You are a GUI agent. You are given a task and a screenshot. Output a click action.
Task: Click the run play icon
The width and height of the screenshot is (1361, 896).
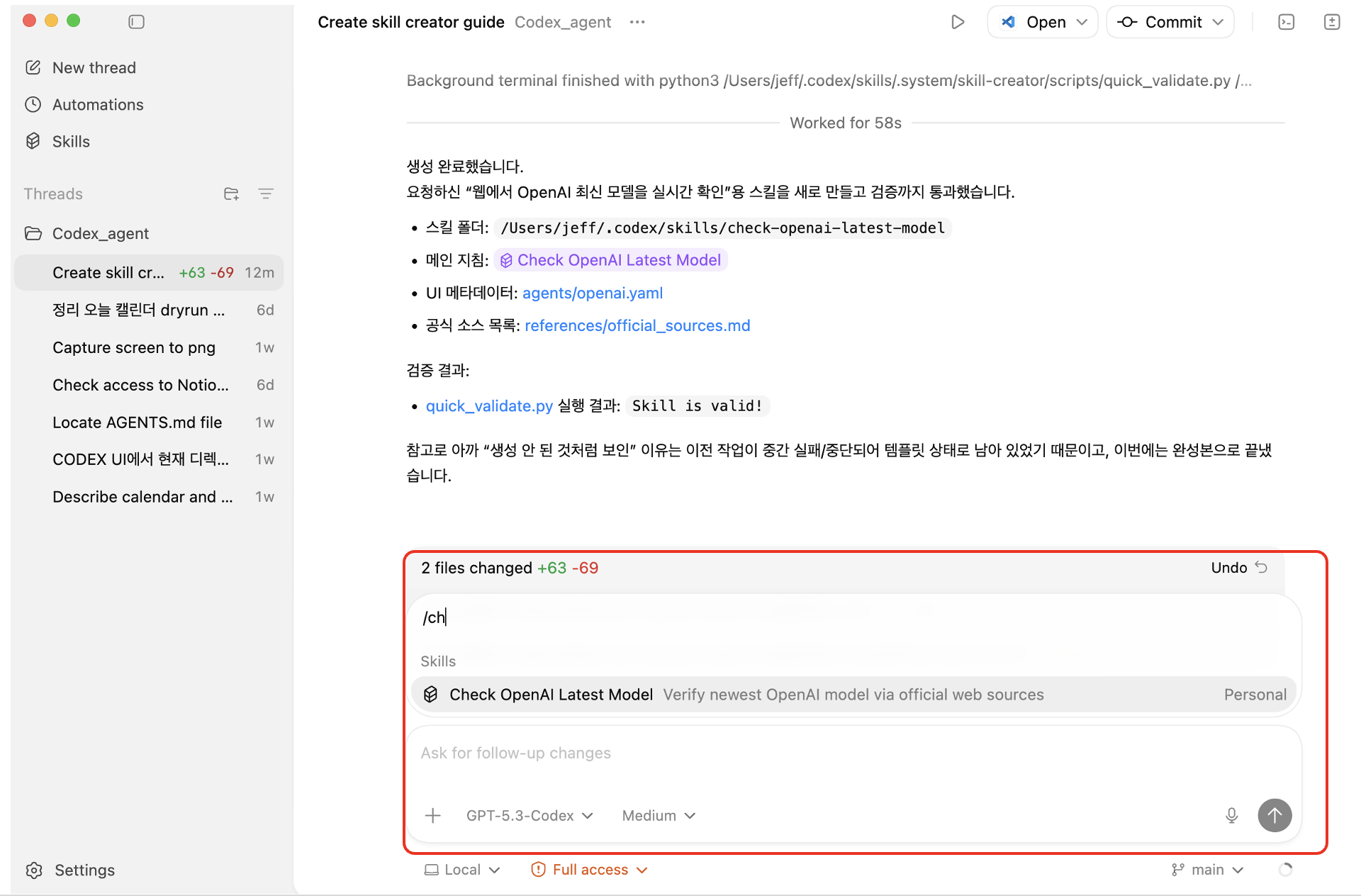[958, 22]
